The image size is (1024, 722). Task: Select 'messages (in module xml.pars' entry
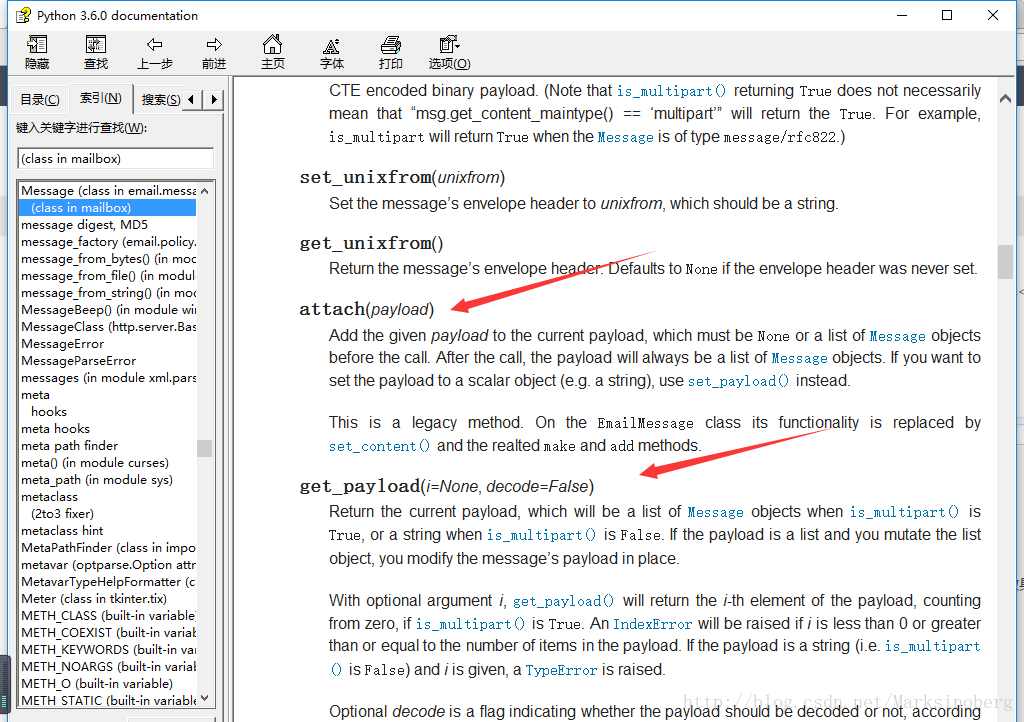pyautogui.click(x=108, y=377)
